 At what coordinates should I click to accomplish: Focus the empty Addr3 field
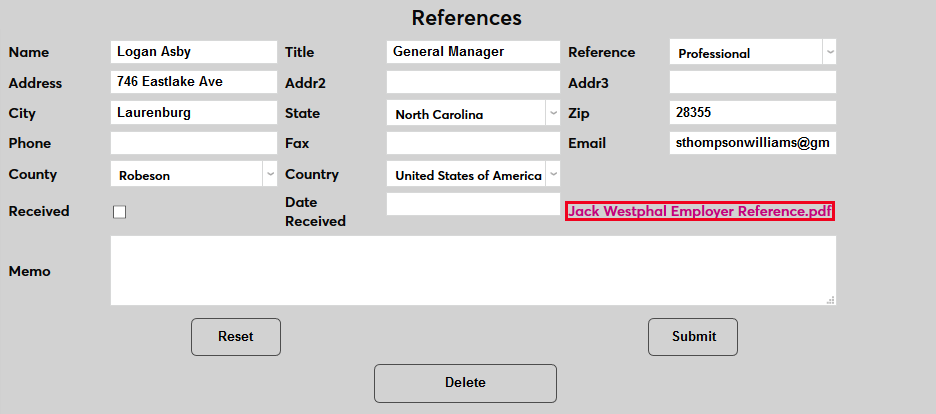752,82
